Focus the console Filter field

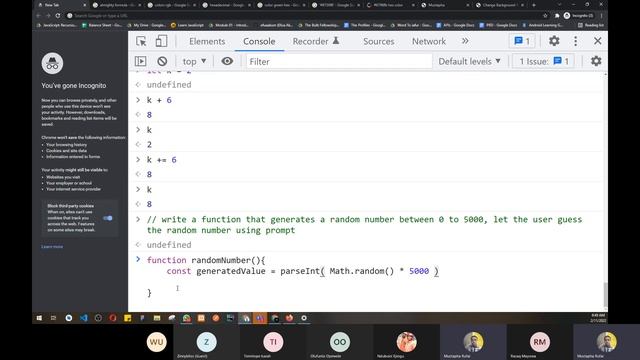tap(339, 62)
